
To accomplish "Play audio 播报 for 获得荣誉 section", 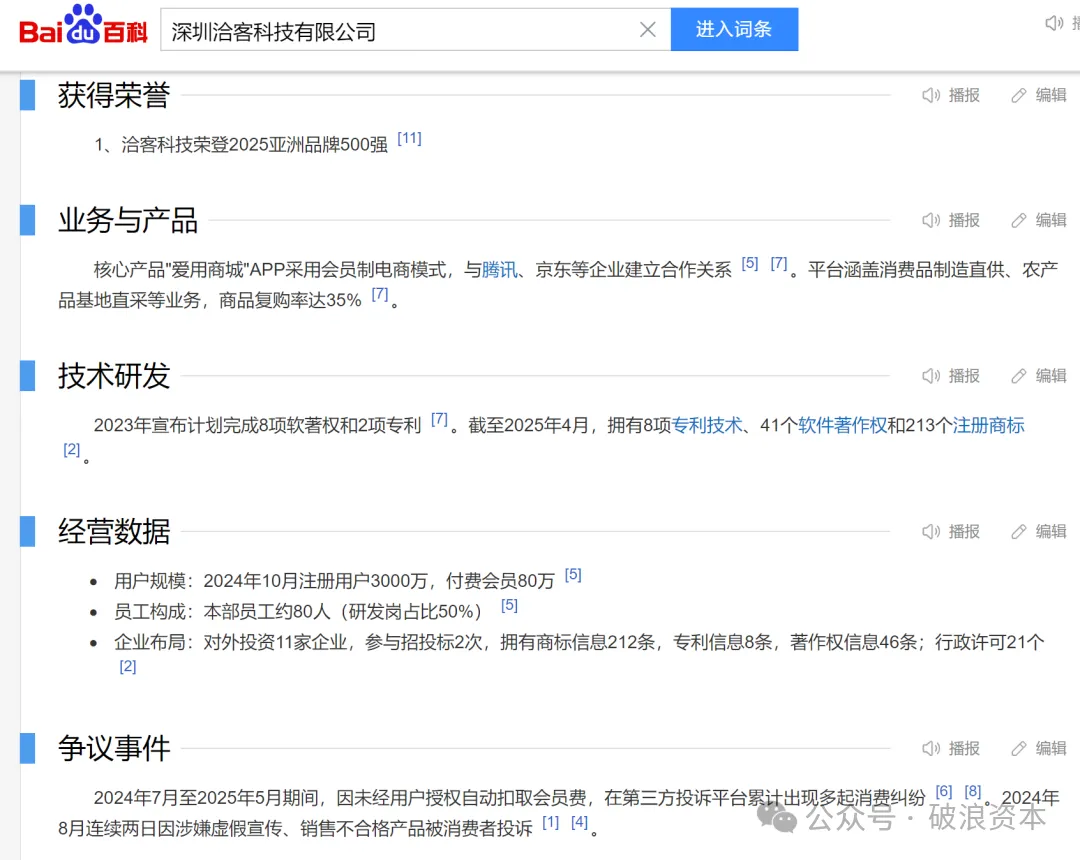I will tap(951, 95).
